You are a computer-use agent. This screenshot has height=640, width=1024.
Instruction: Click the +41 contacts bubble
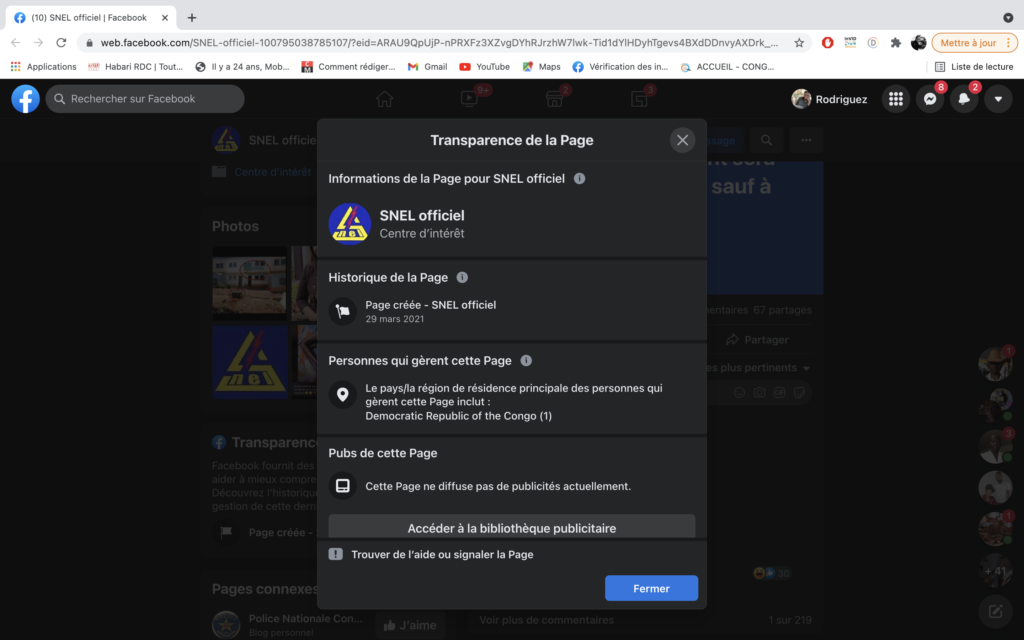(x=995, y=571)
